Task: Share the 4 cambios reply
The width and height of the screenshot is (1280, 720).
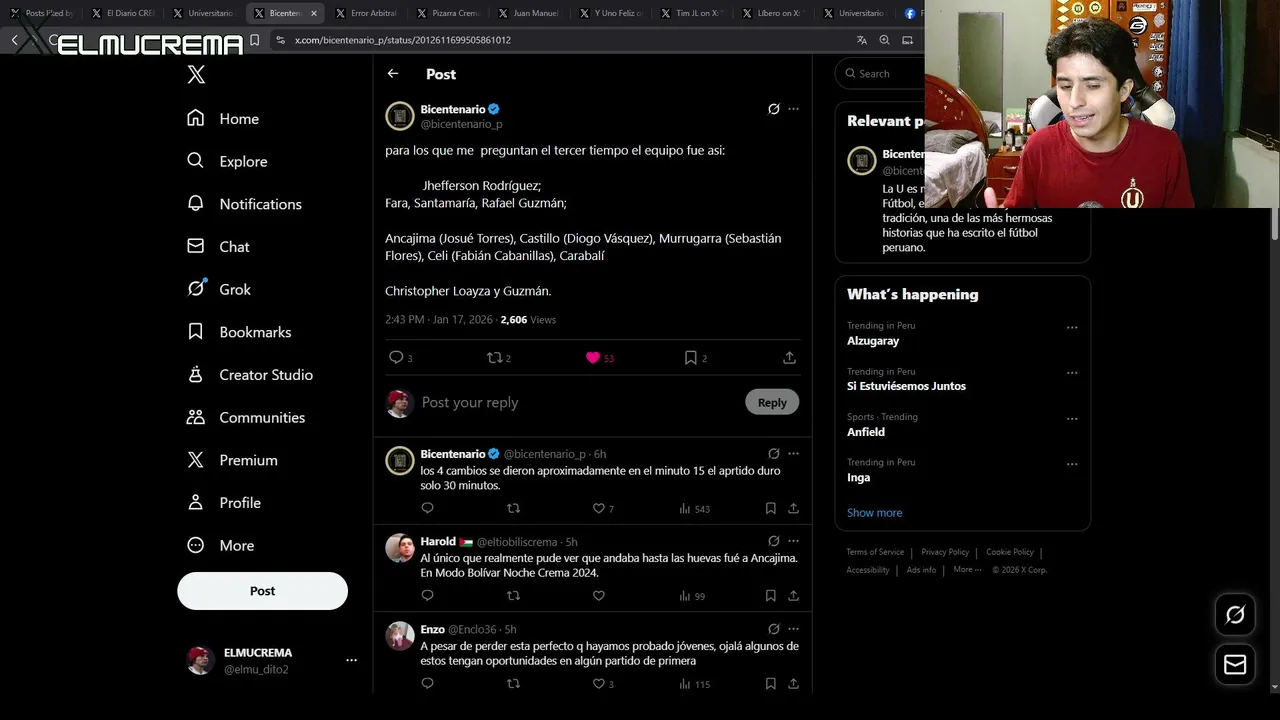Action: click(x=793, y=509)
